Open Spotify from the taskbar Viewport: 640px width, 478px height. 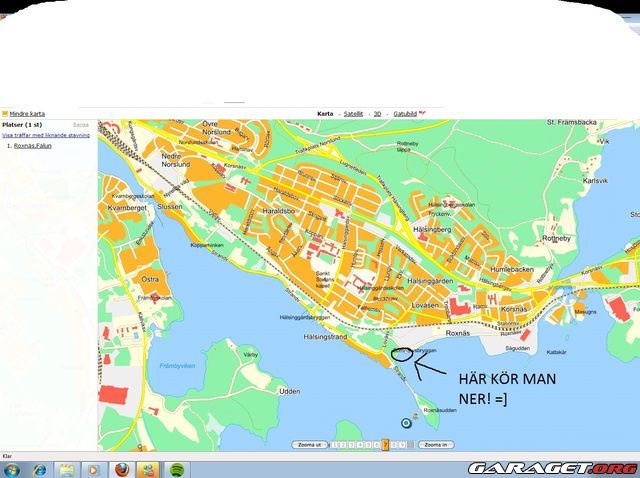click(x=175, y=469)
